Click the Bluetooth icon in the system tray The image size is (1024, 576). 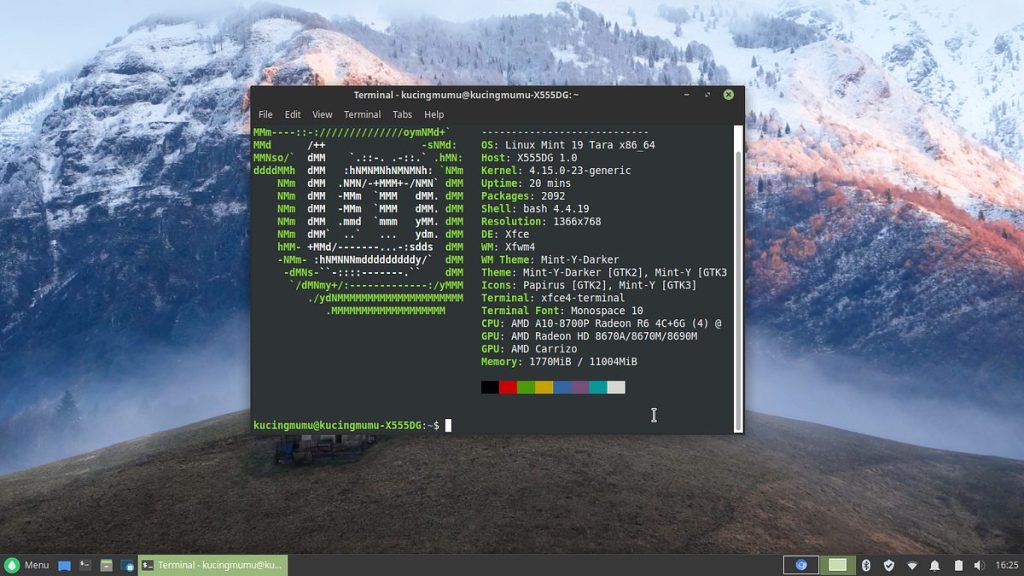coord(866,565)
